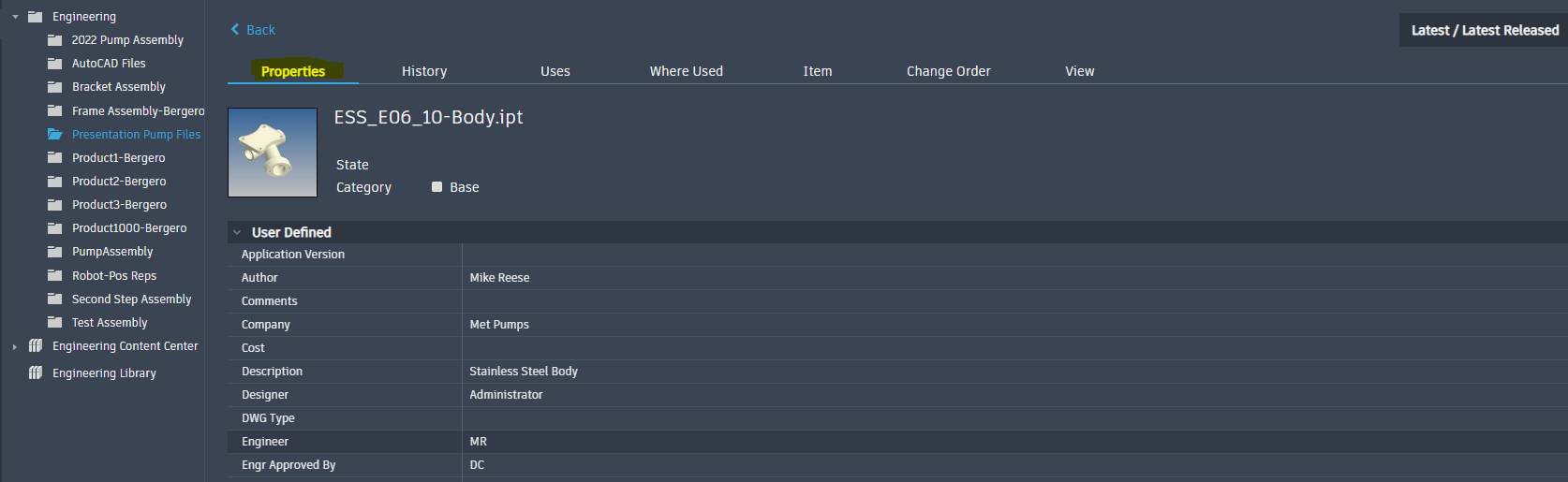Click the Base category square indicator
Screen dimensions: 1568x482
point(436,187)
